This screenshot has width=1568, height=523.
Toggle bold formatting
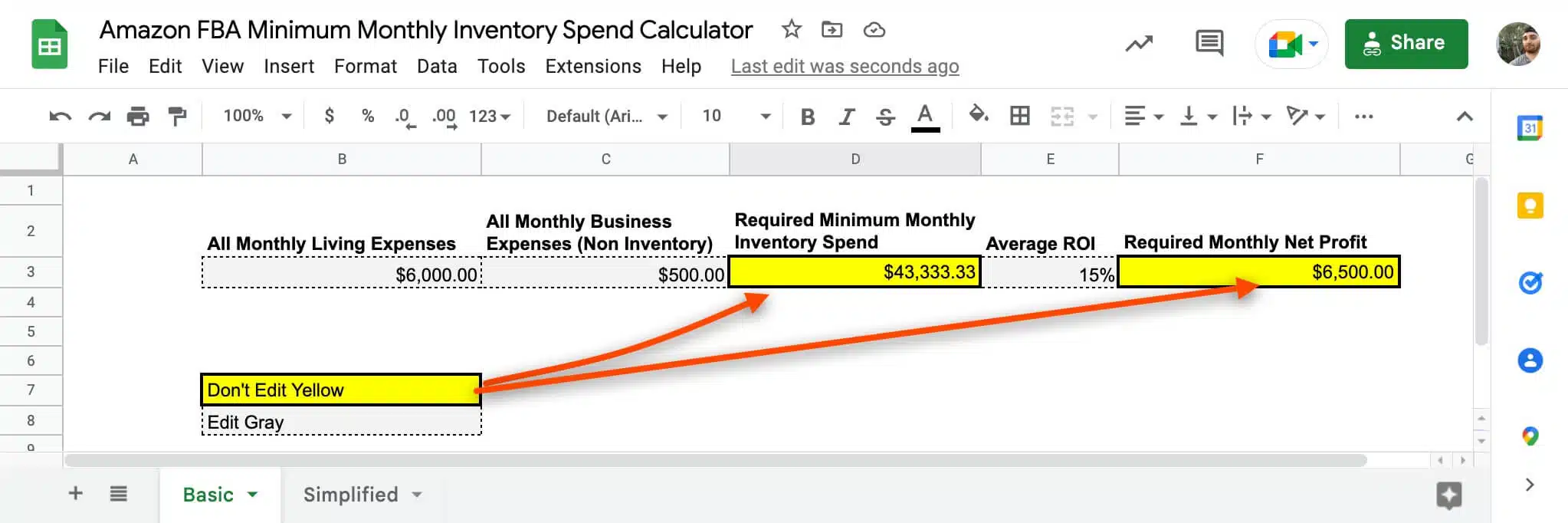click(x=807, y=117)
